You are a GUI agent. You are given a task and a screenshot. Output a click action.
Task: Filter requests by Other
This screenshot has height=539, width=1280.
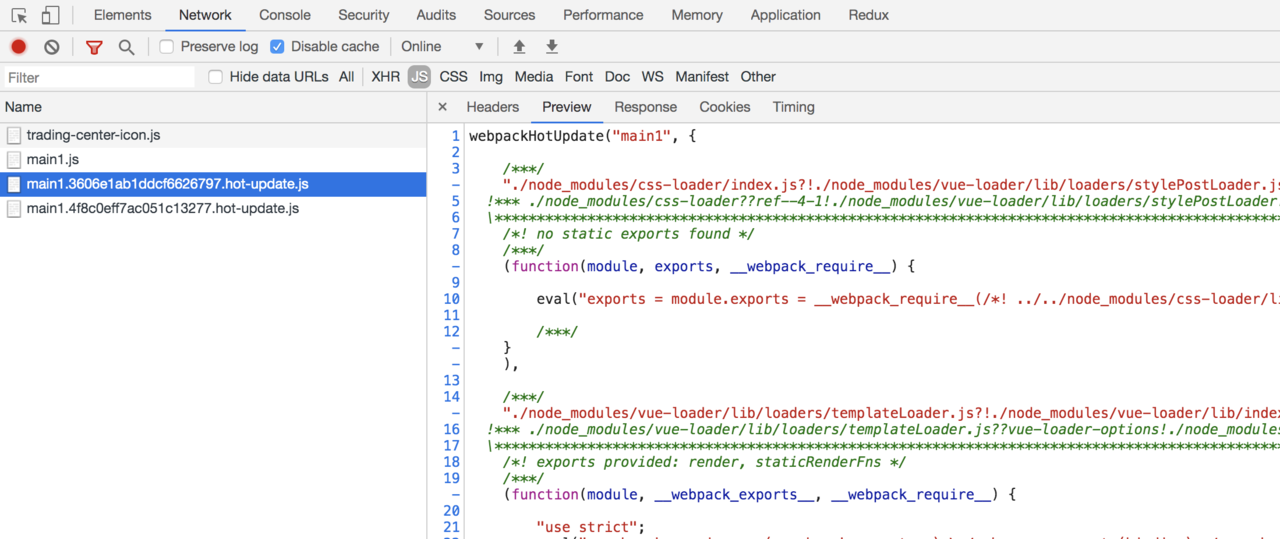pyautogui.click(x=758, y=77)
